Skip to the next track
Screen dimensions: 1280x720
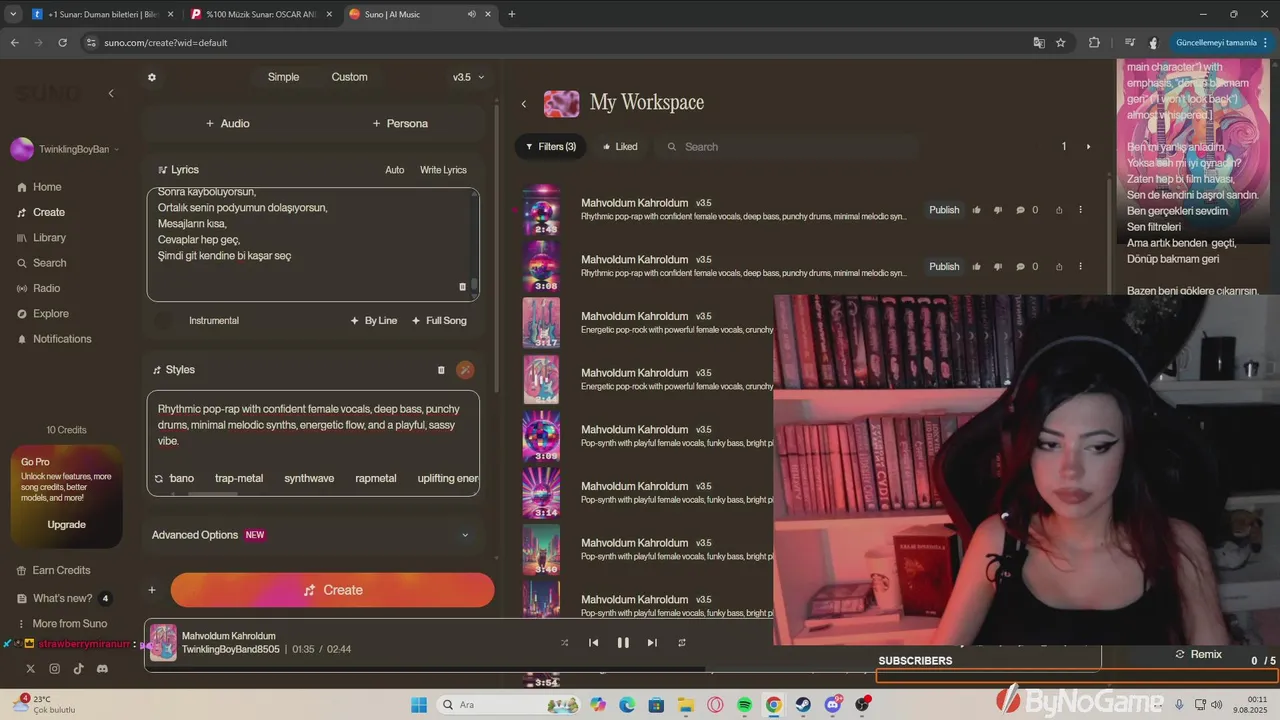pyautogui.click(x=652, y=643)
